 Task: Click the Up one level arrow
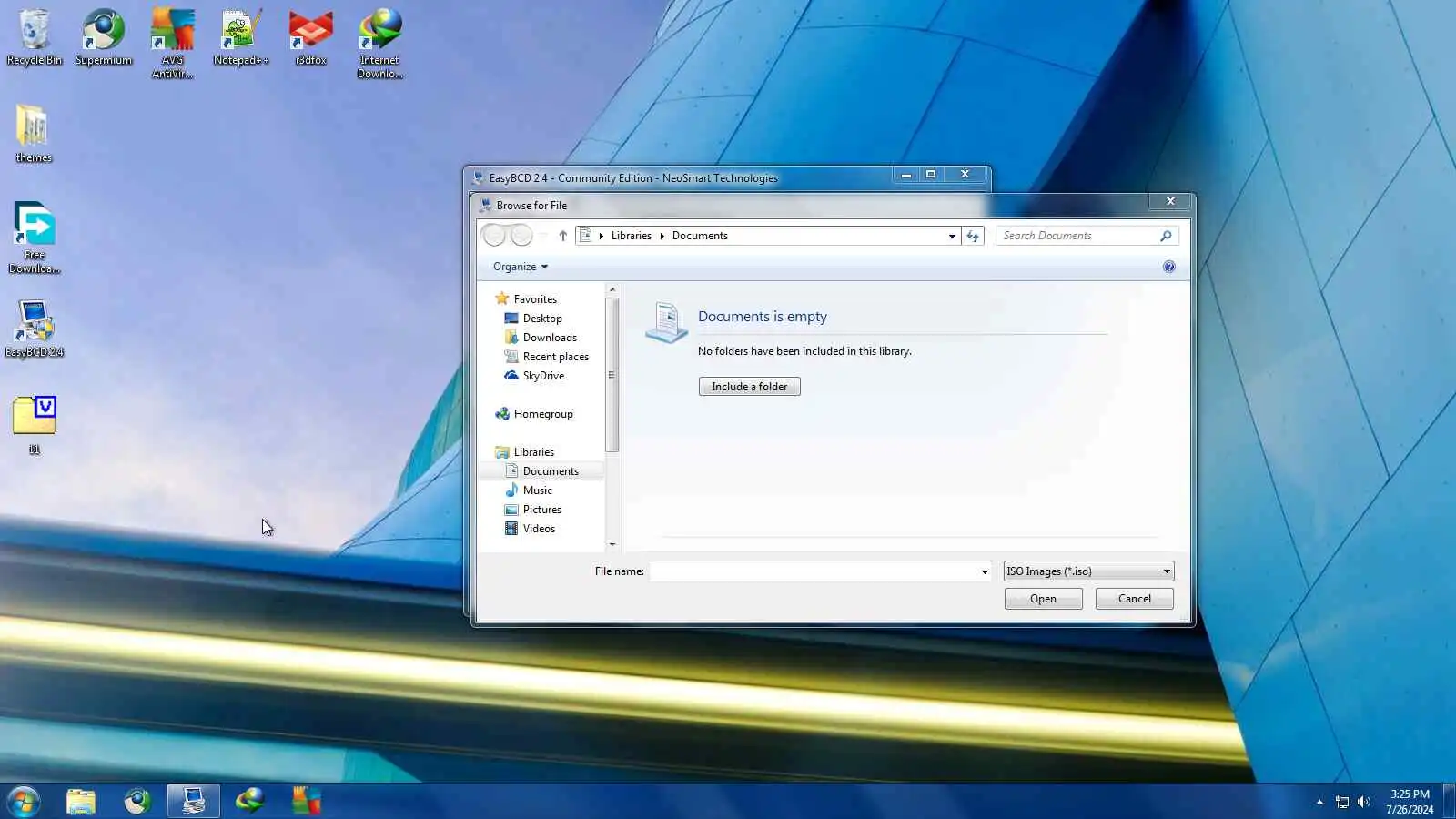[x=562, y=236]
